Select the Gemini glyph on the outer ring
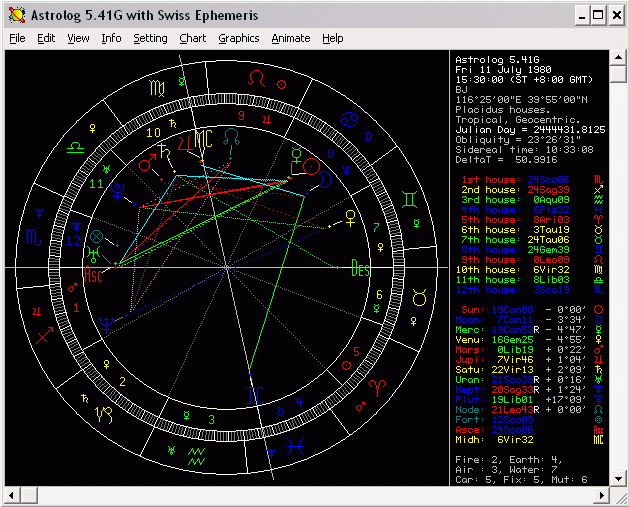The height and width of the screenshot is (507, 629). pyautogui.click(x=409, y=199)
